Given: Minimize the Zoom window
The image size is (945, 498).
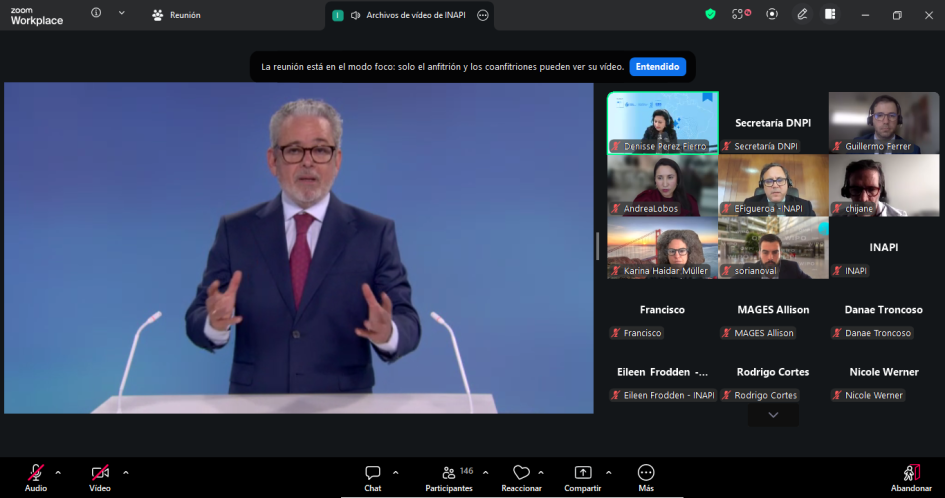Looking at the screenshot, I should 865,15.
